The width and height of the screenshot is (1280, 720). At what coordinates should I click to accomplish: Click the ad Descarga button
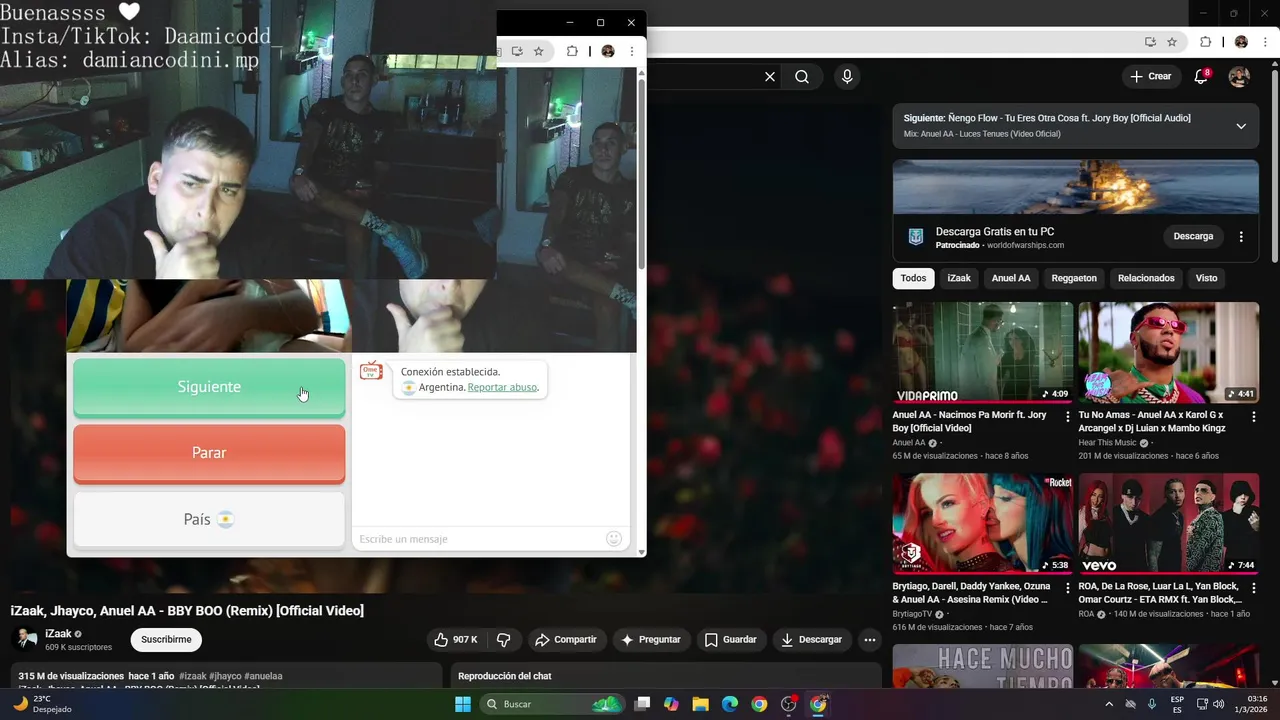(1193, 237)
